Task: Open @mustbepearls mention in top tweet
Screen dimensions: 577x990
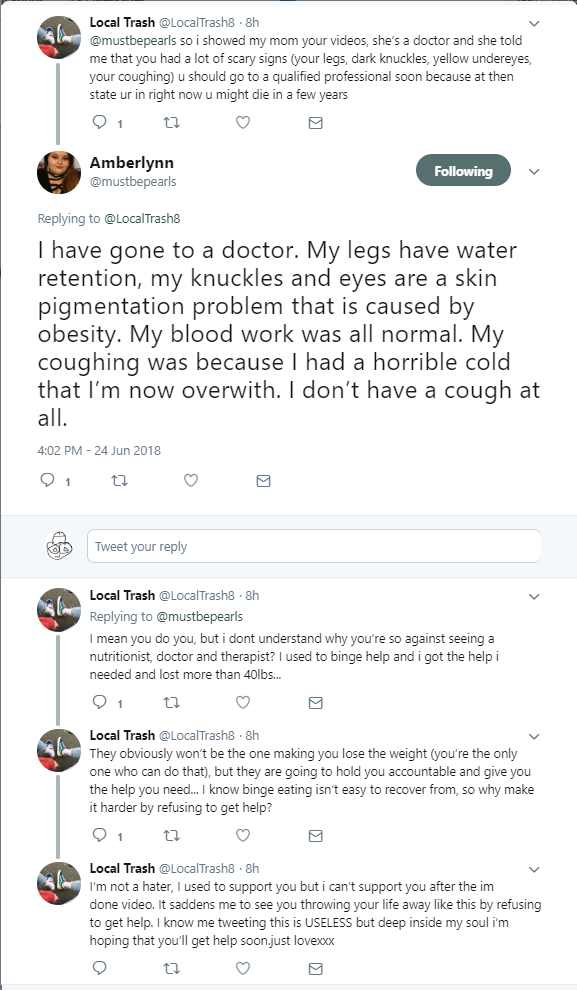Action: [x=133, y=41]
